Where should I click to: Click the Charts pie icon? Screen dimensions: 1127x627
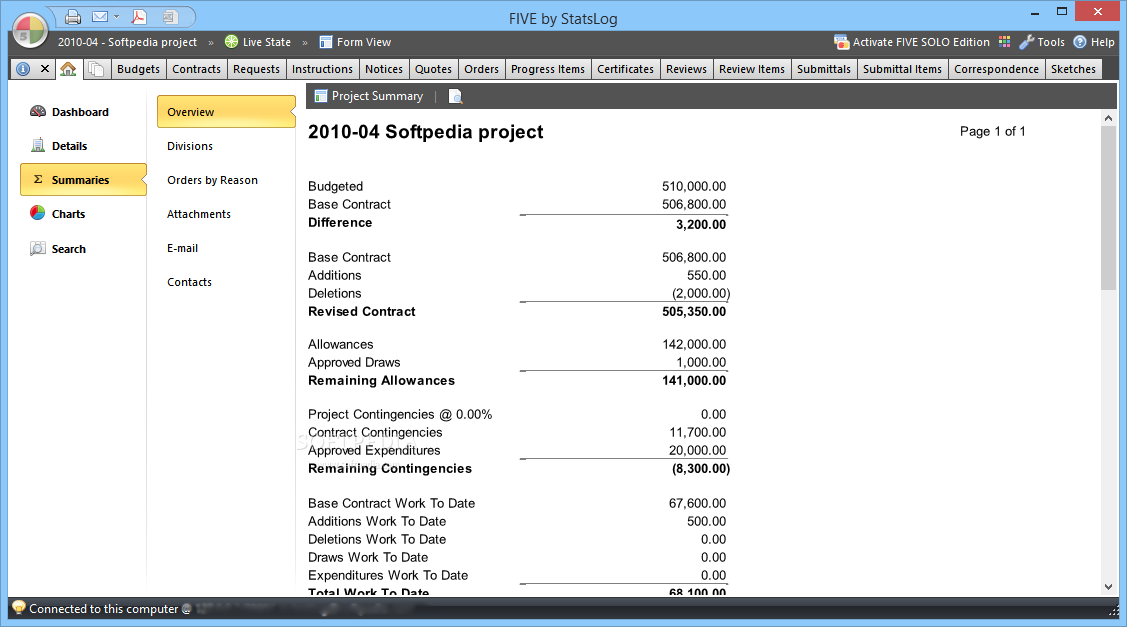(x=37, y=214)
